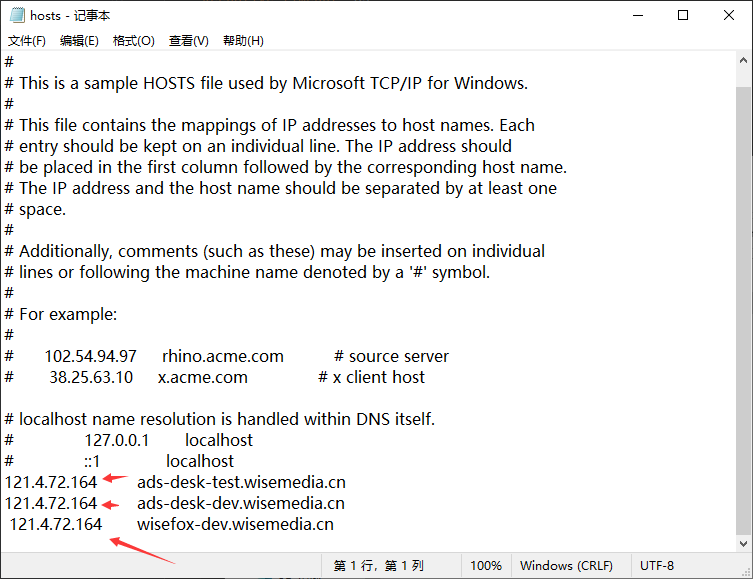753x579 pixels.
Task: Click the 'This file contains the mappings' line
Action: pos(269,125)
